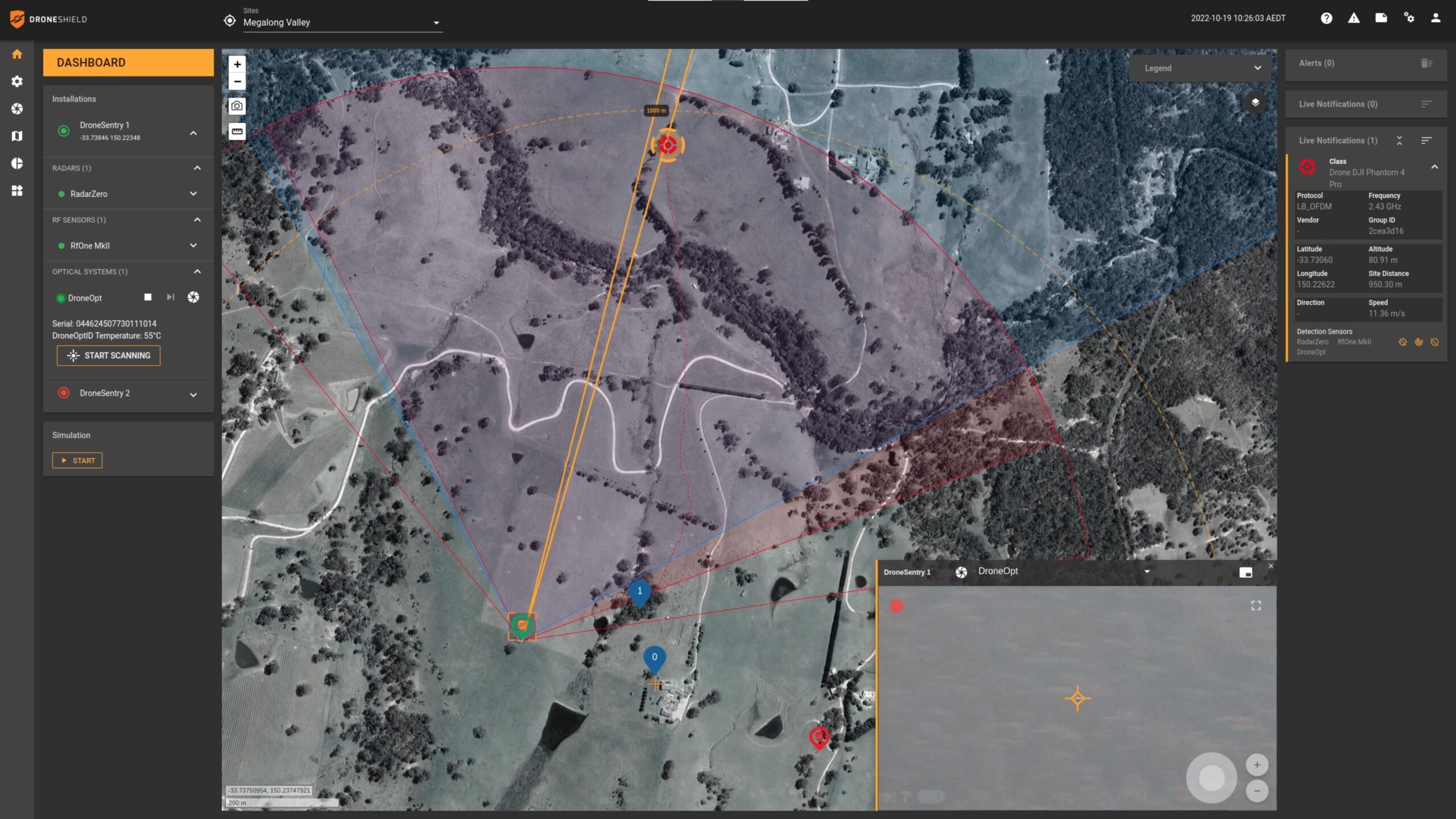Select the map ruler measurement tool

(x=237, y=131)
